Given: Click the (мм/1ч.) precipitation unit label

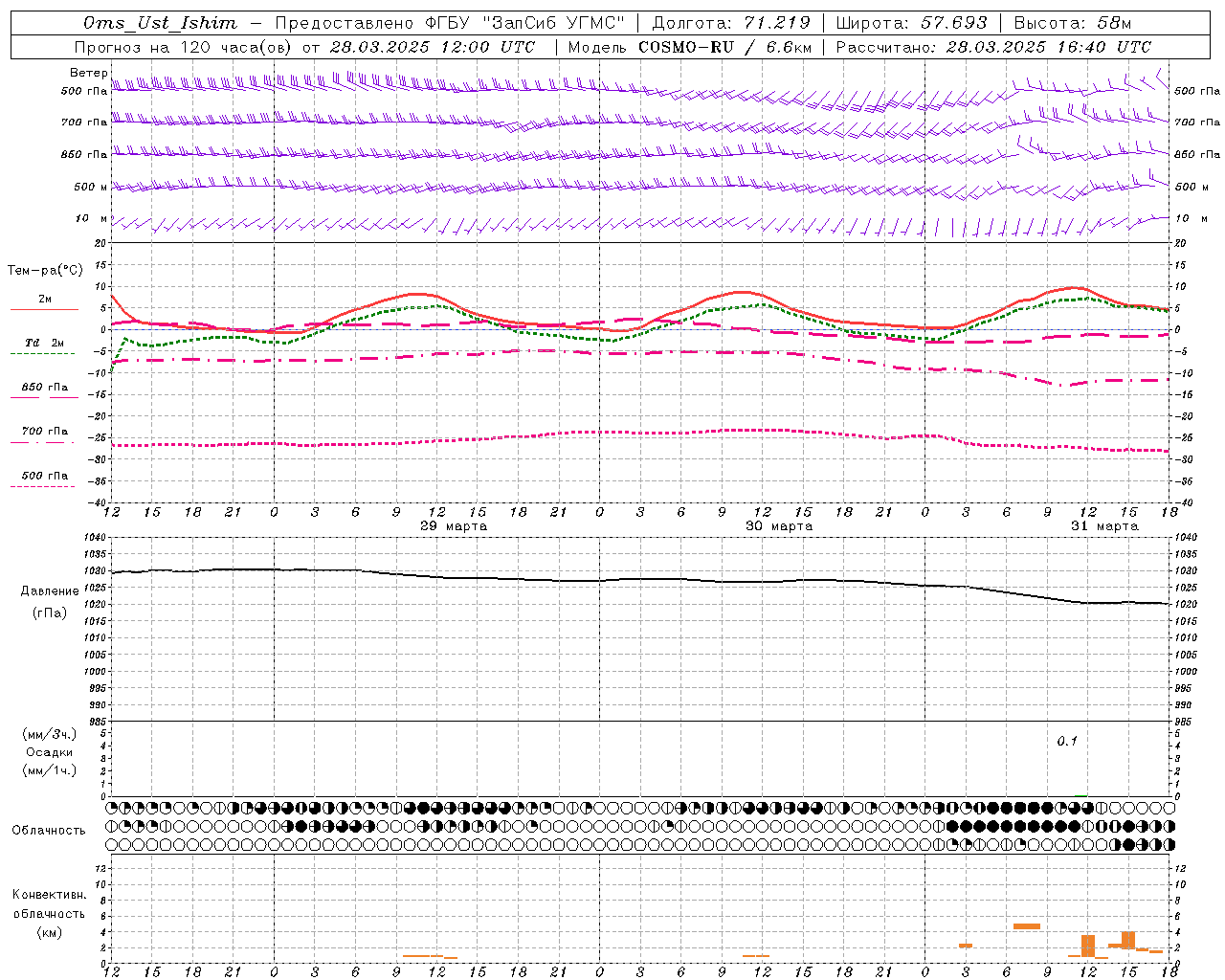Looking at the screenshot, I should tap(50, 770).
